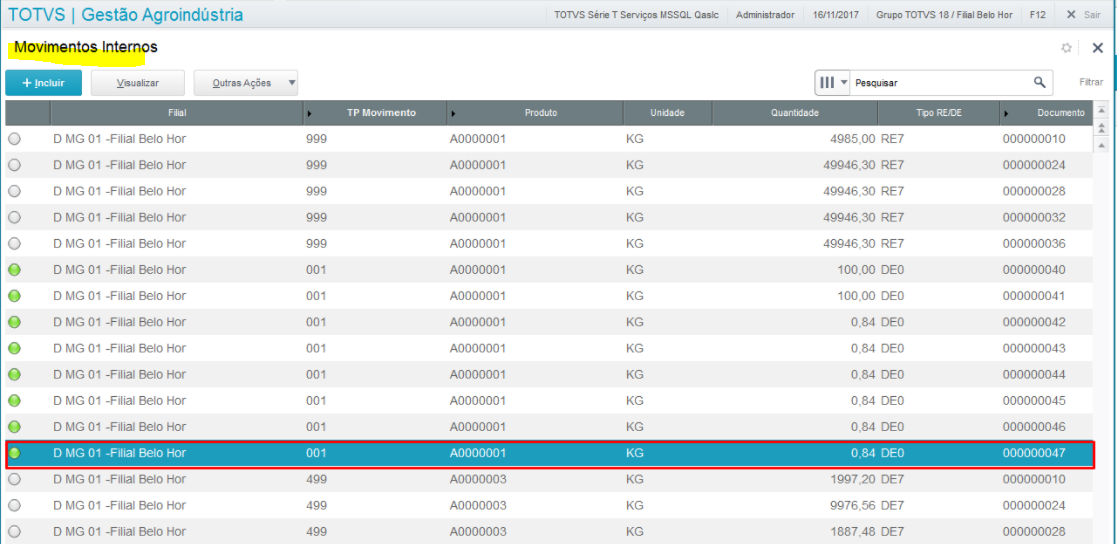Click the Filtrar link

coord(1091,83)
